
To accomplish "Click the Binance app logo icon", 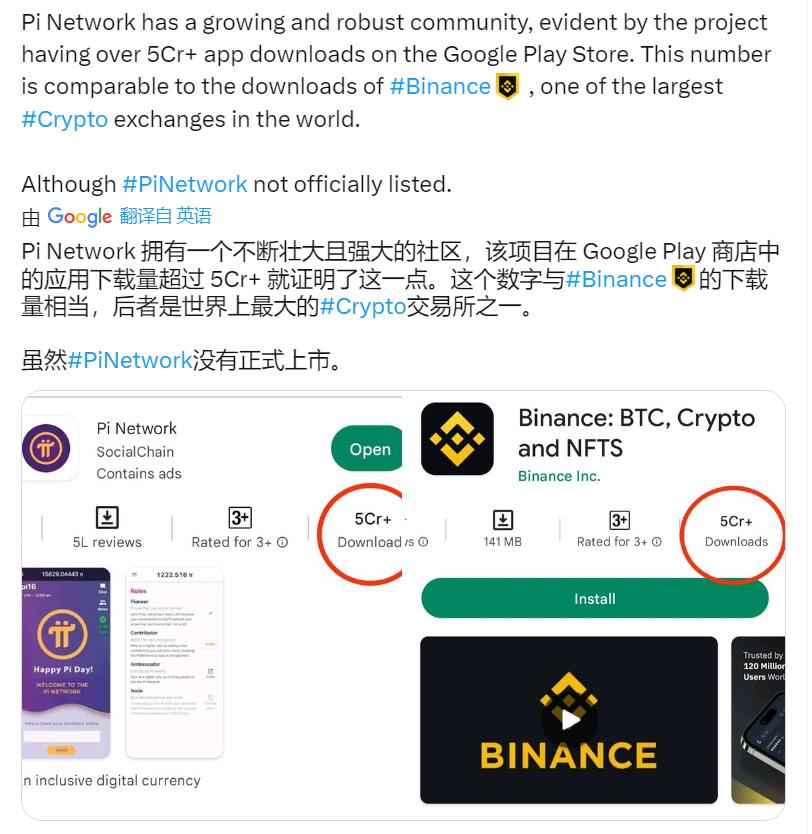I will [457, 439].
